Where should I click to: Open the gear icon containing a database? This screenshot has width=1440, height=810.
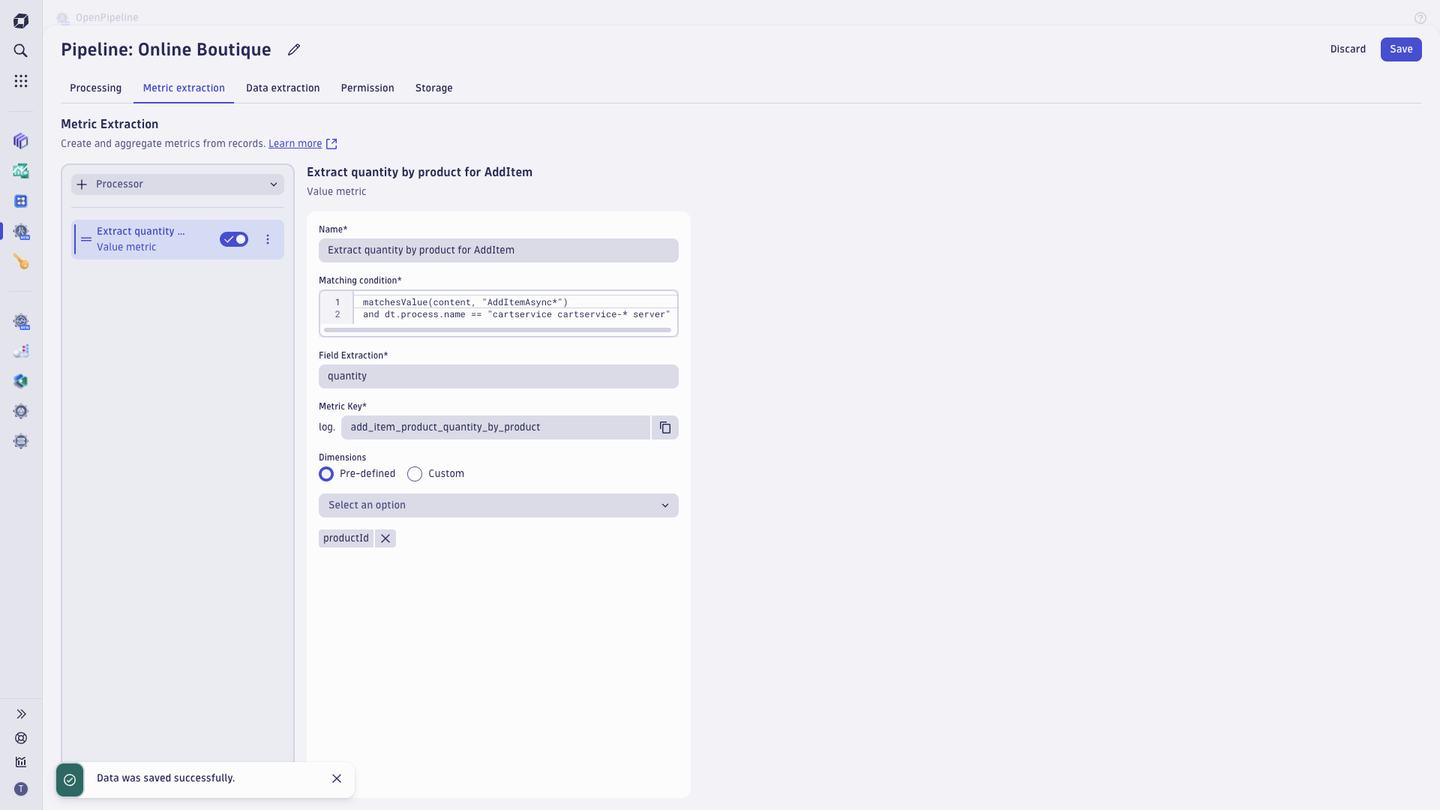click(21, 441)
